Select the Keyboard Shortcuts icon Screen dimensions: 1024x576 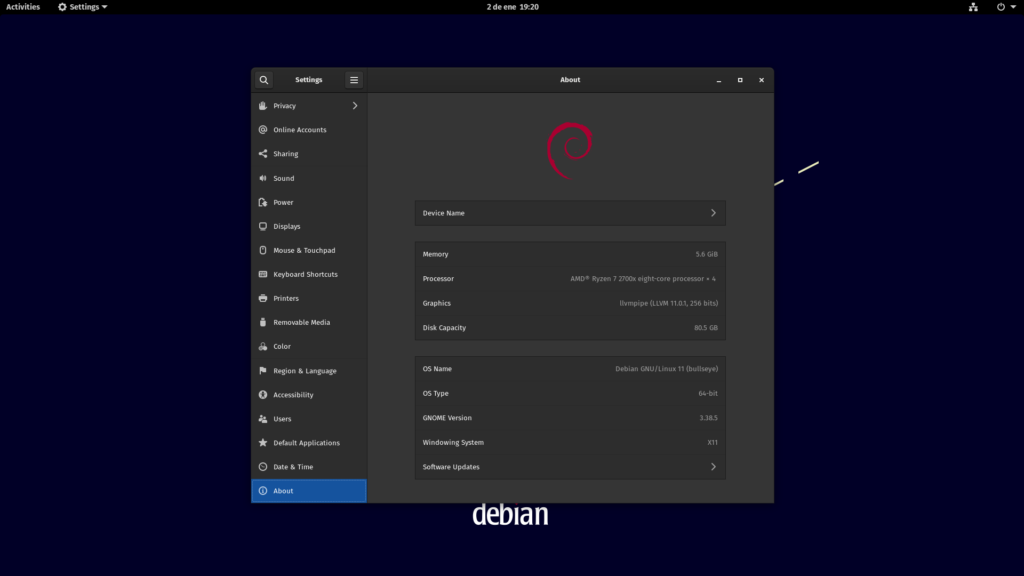263,274
